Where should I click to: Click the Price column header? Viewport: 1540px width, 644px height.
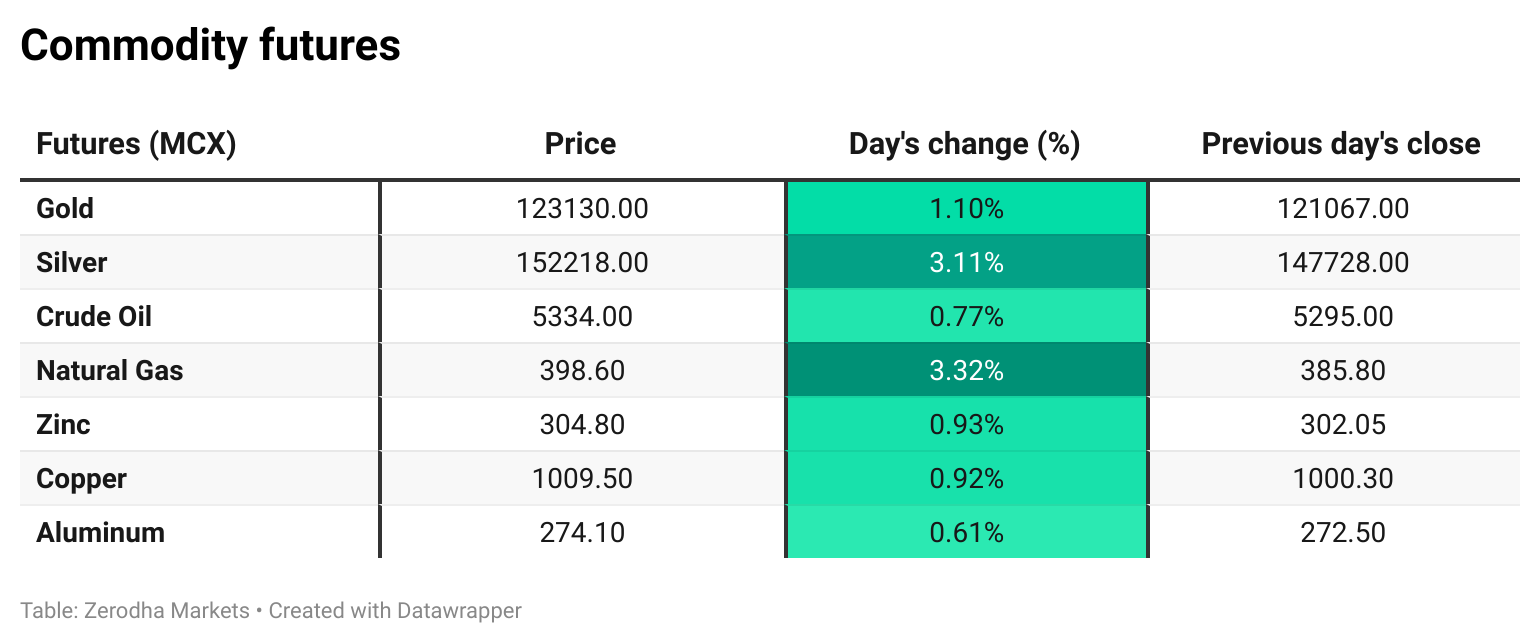coord(580,144)
